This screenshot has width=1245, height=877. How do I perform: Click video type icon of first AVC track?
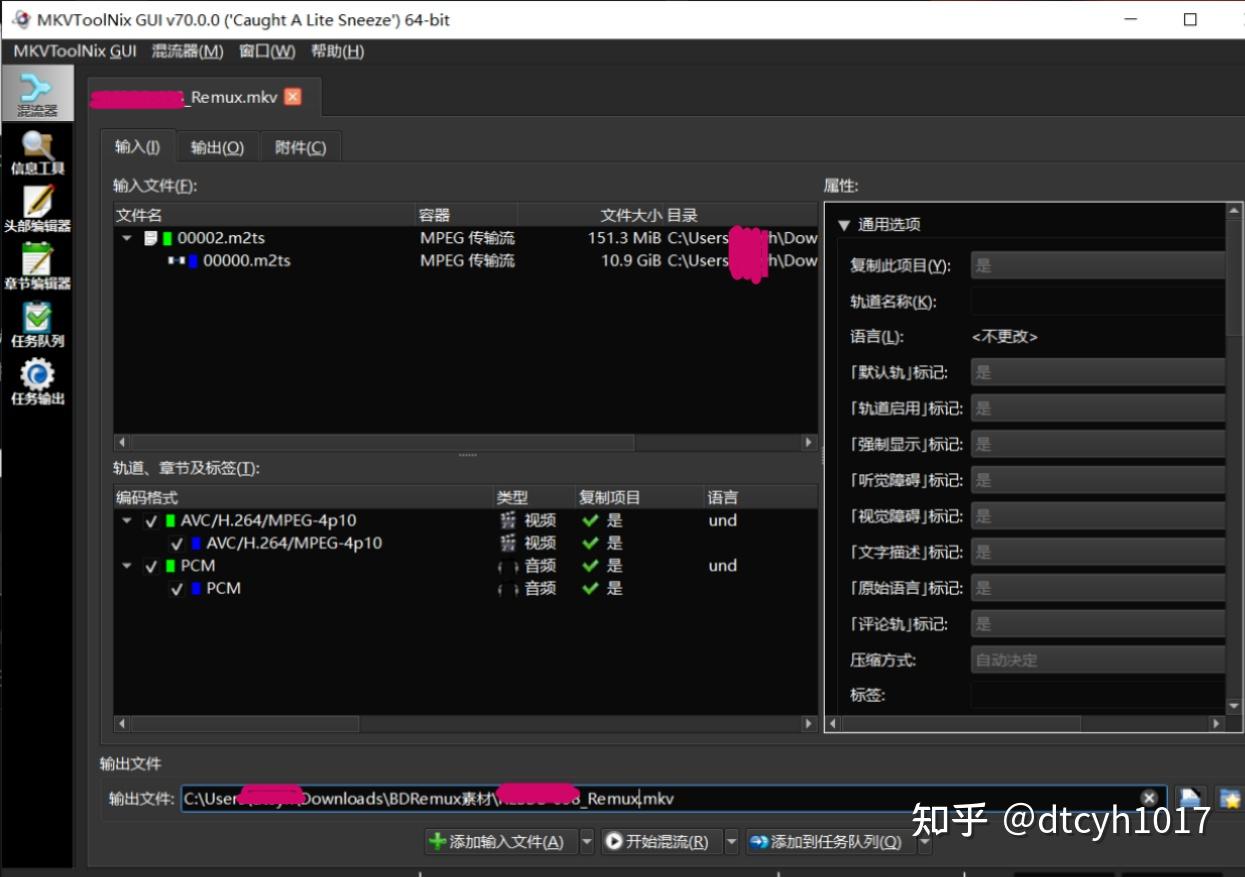click(508, 520)
